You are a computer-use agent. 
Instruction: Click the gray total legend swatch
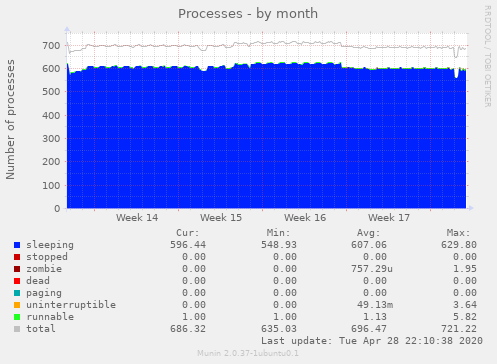[x=17, y=329]
